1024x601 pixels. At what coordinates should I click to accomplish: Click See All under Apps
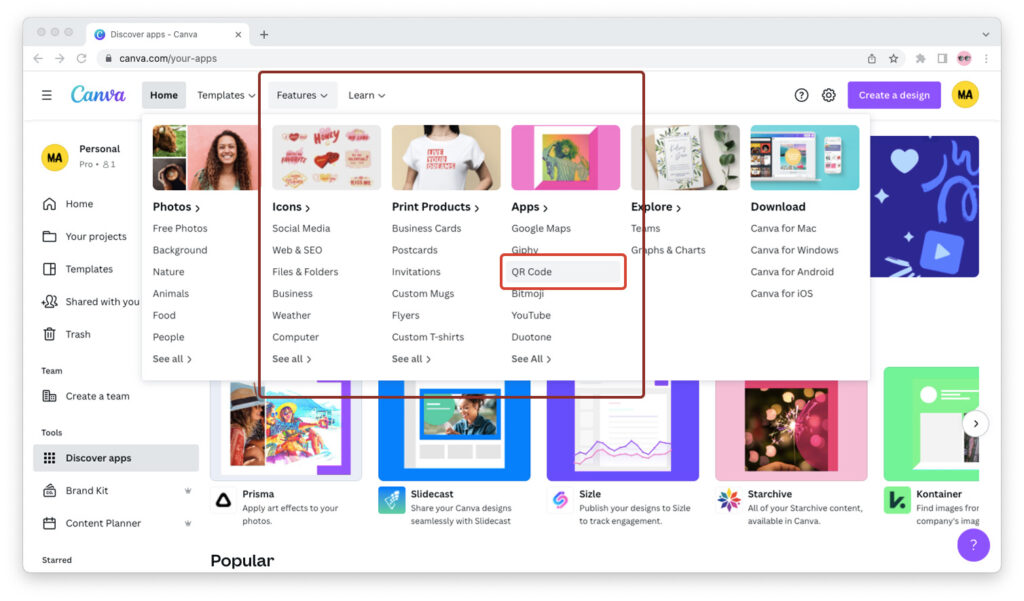coord(532,359)
